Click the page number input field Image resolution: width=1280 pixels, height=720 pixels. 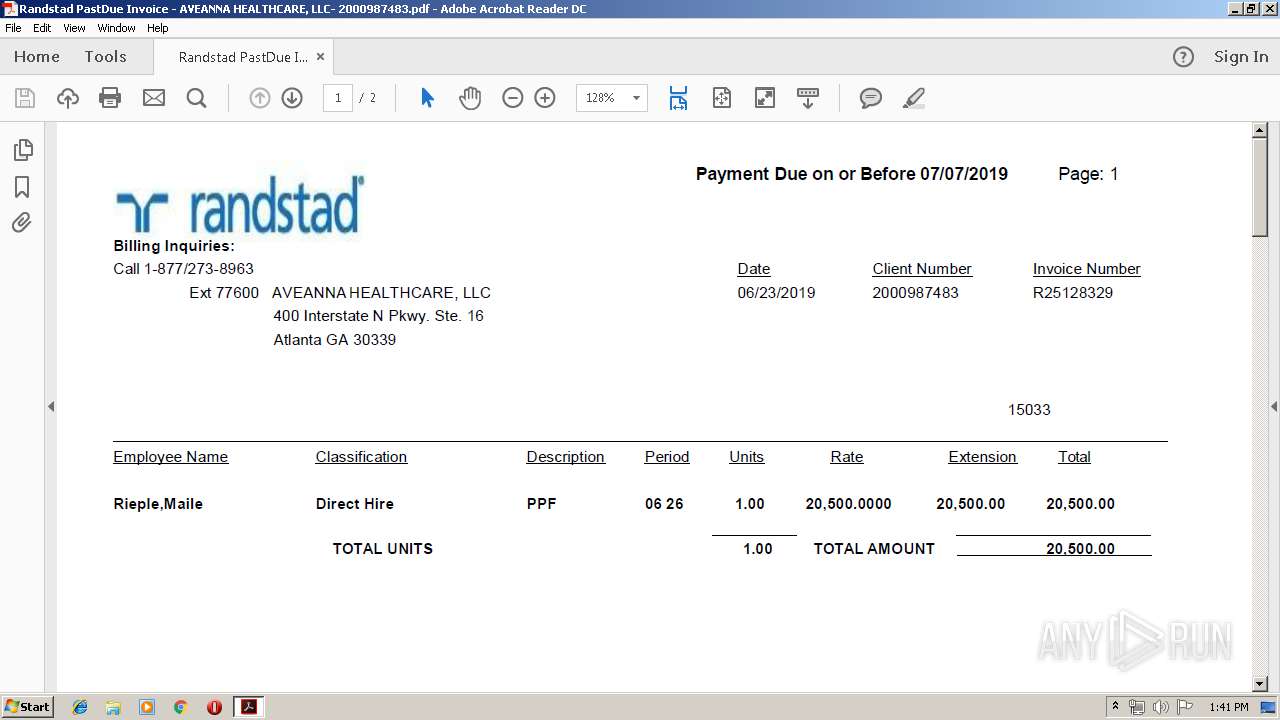click(338, 98)
